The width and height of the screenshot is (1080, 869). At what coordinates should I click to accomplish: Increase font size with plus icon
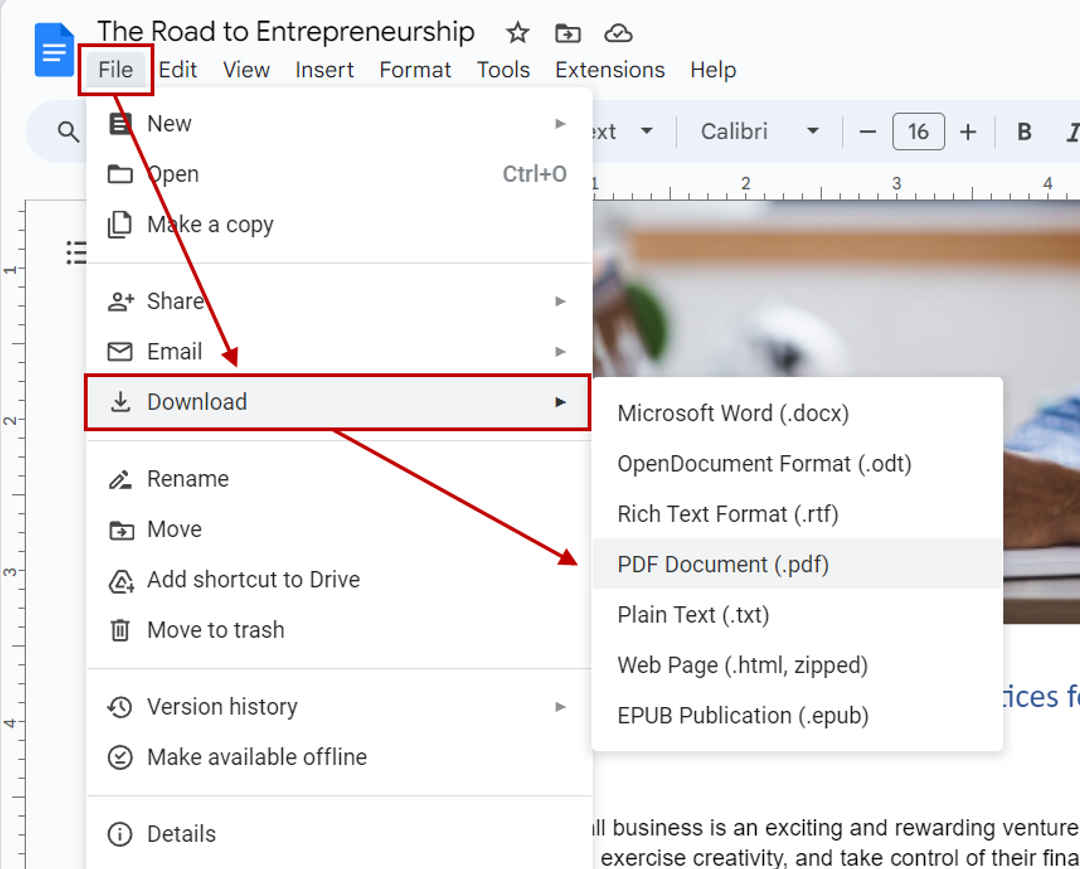967,131
